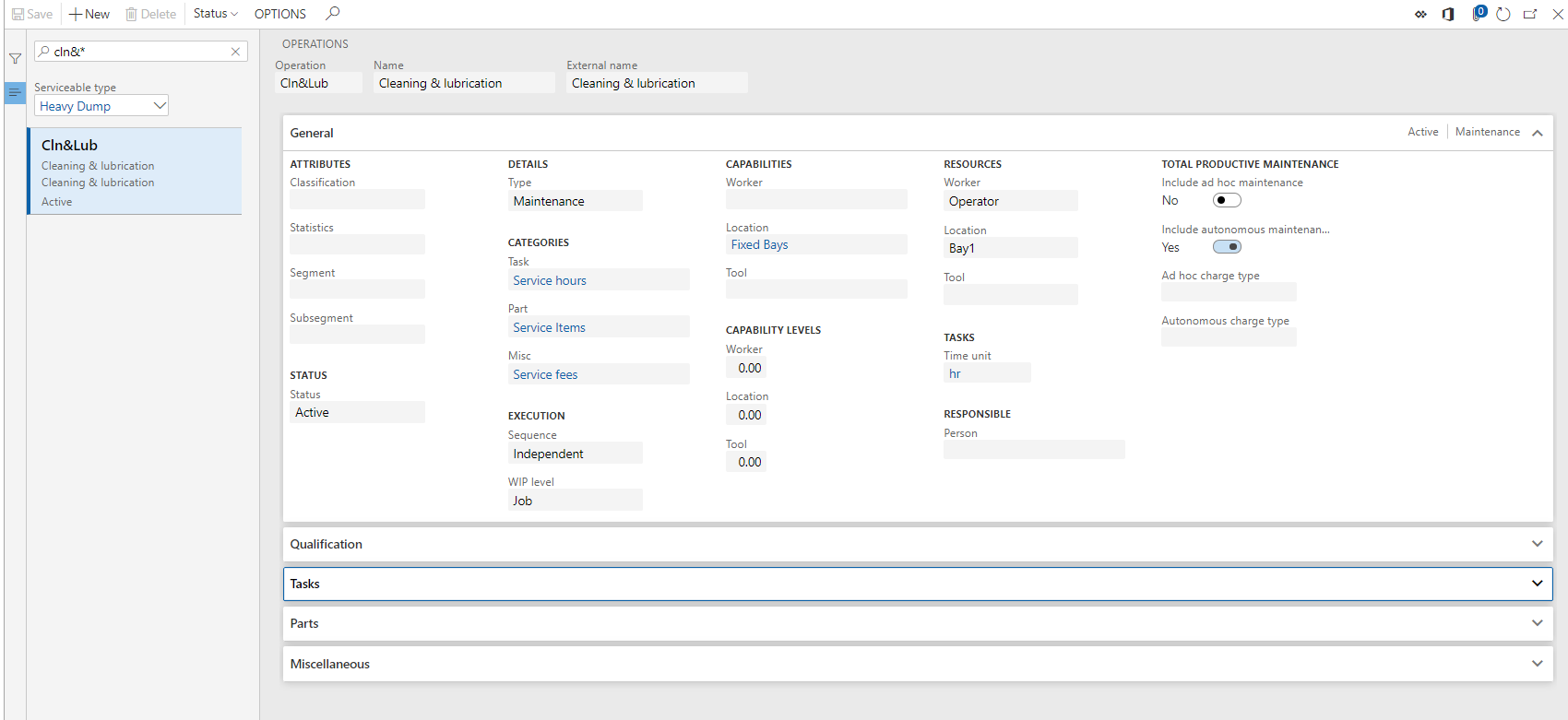Click the Save button in the toolbar
Viewport: 1568px width, 720px height.
click(x=32, y=14)
